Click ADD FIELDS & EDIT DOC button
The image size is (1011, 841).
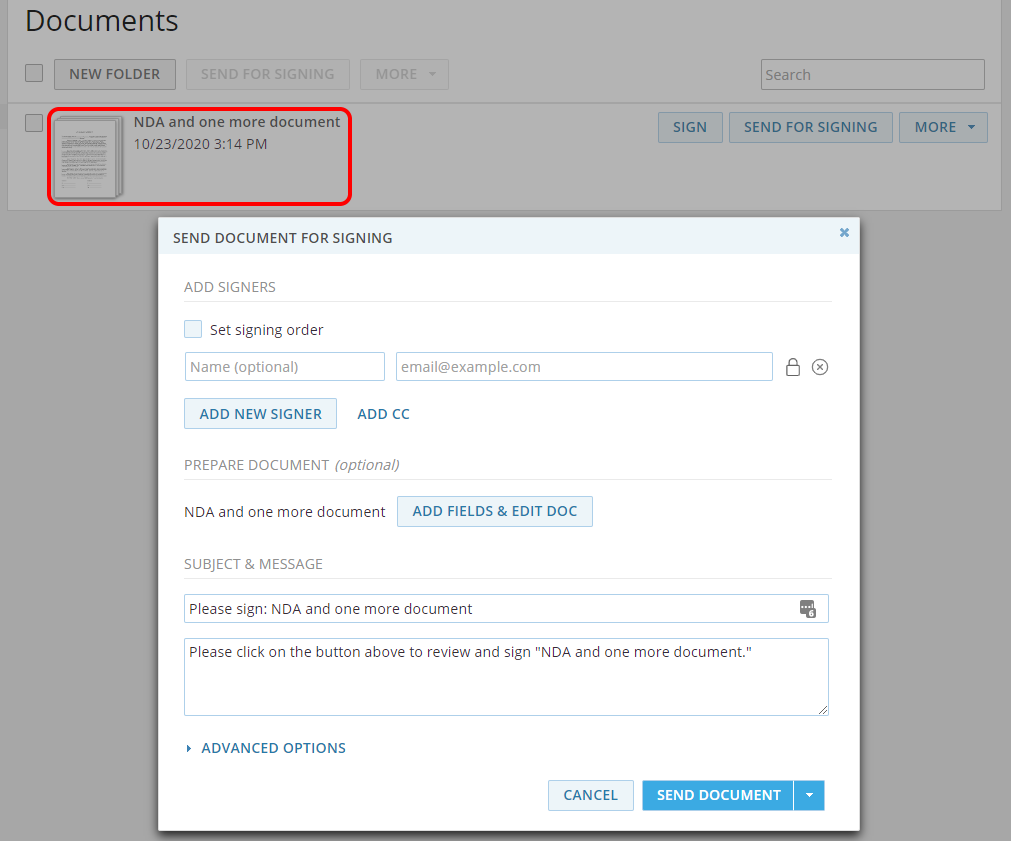click(495, 511)
